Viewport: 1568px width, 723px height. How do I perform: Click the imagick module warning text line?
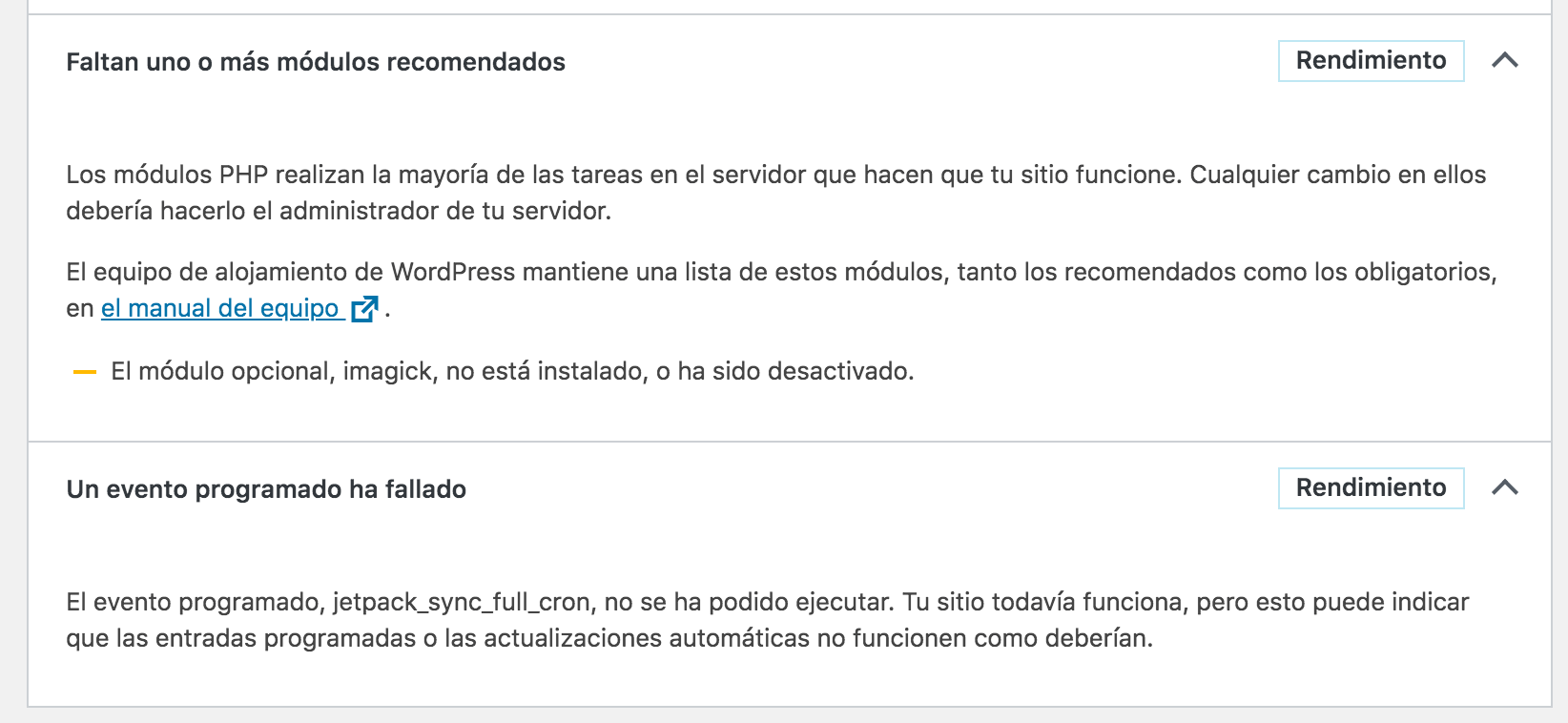pos(512,371)
